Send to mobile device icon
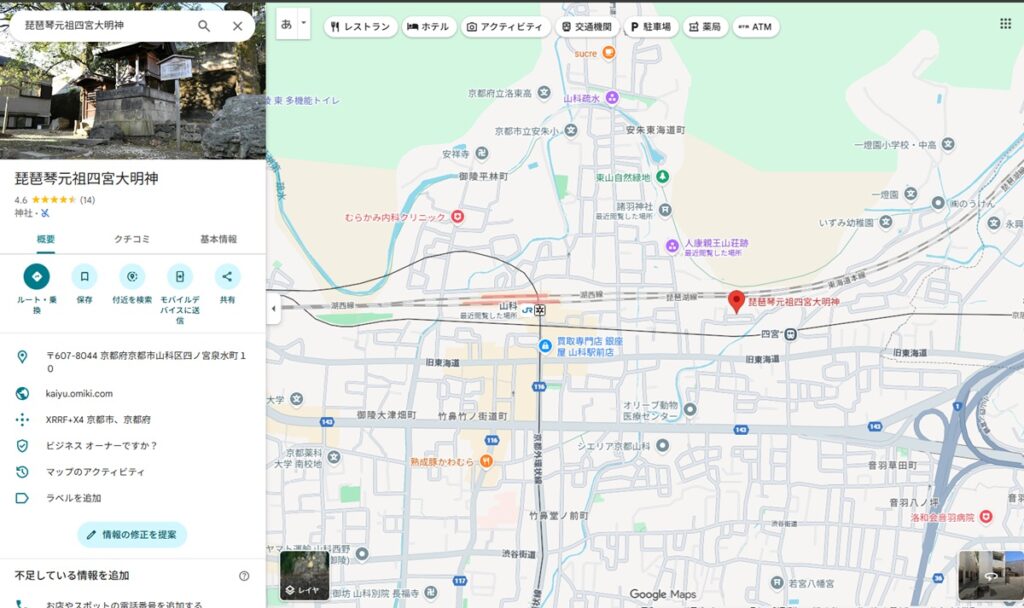Screen dimensions: 1024x608 coord(180,277)
